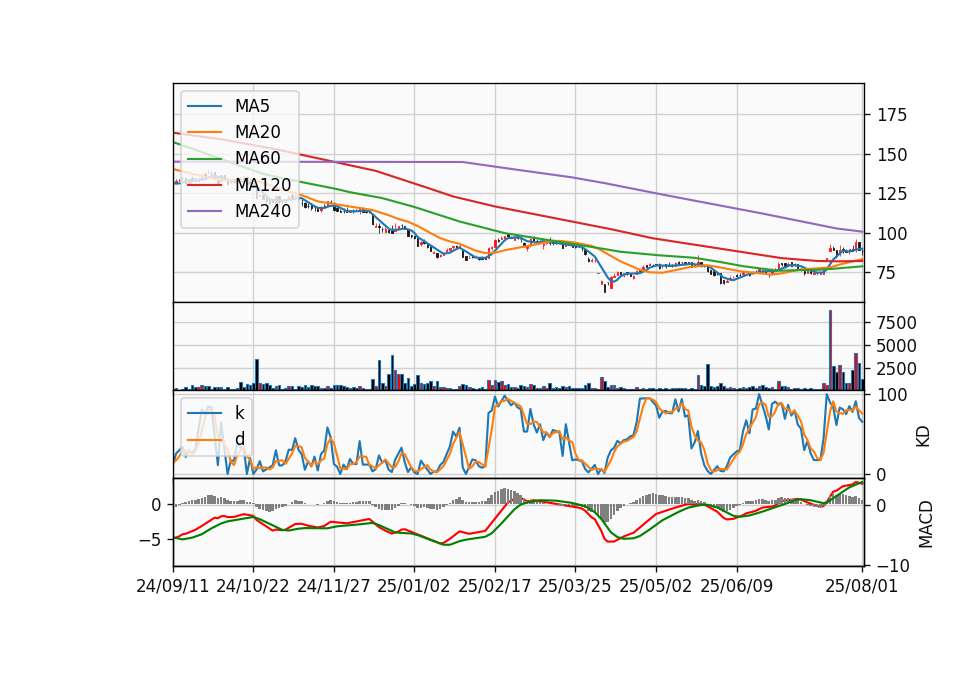Click the 24/11/27 date tick label
Screen dimensions: 960x690
[x=334, y=586]
